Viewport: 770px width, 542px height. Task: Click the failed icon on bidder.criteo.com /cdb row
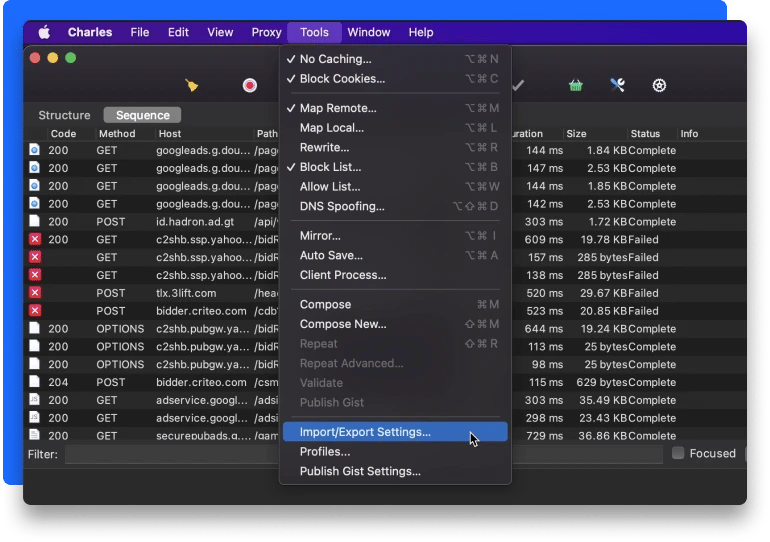point(35,310)
